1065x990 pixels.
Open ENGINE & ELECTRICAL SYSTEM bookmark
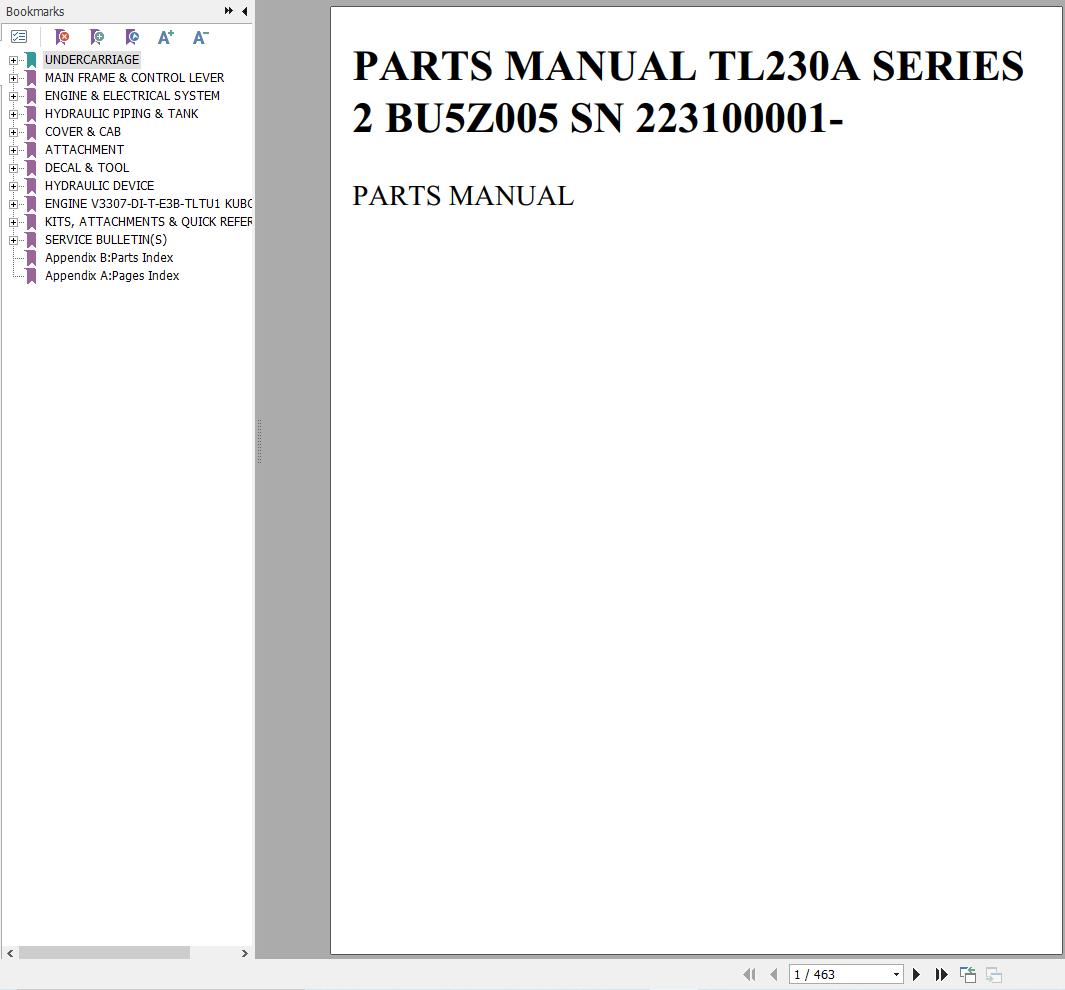[132, 96]
